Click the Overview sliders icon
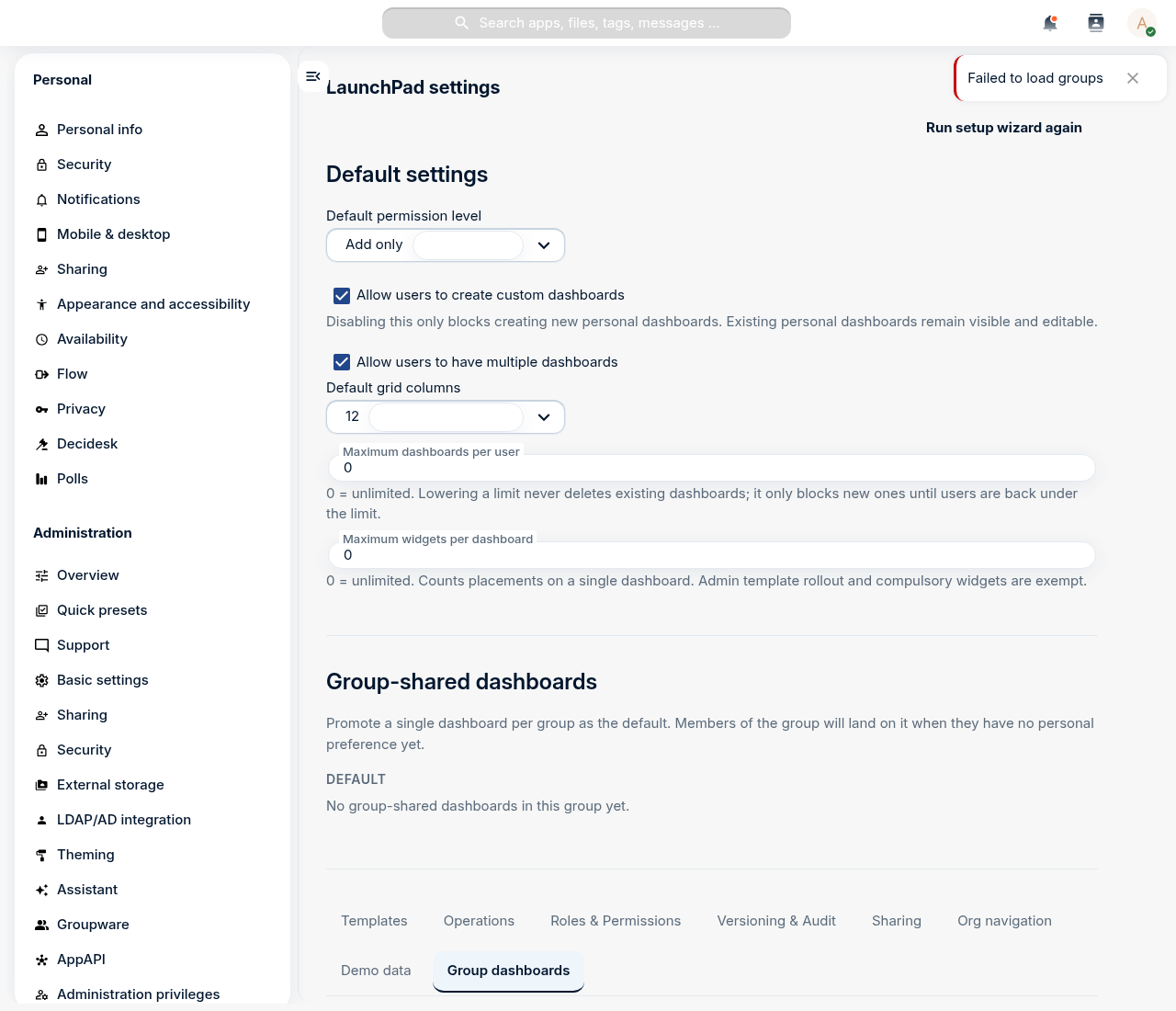 click(x=41, y=575)
